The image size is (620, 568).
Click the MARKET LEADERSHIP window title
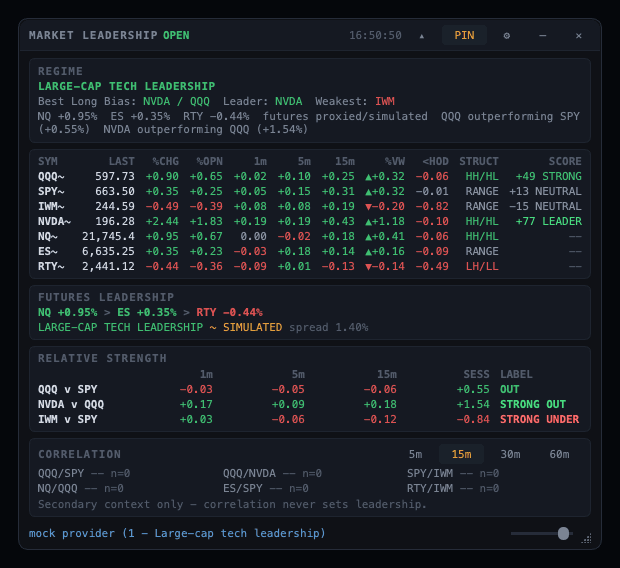(93, 35)
